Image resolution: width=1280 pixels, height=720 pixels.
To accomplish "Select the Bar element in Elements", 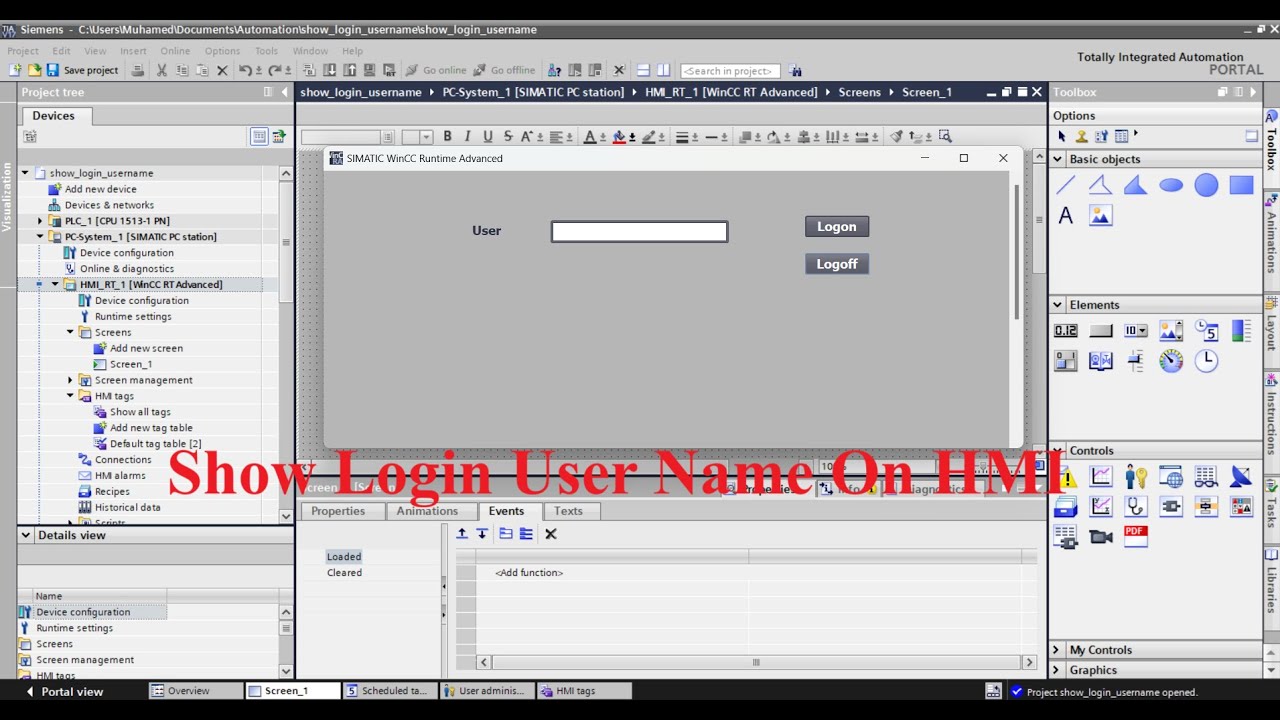I will pyautogui.click(x=1241, y=331).
